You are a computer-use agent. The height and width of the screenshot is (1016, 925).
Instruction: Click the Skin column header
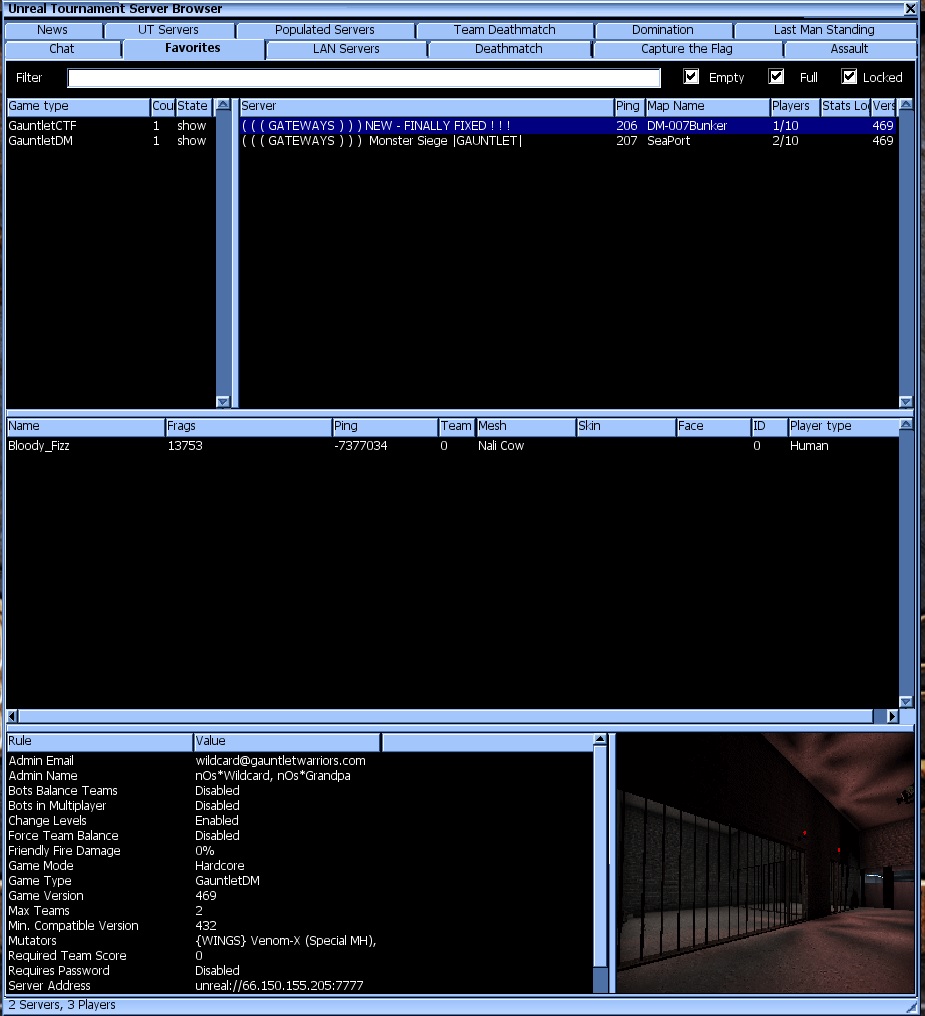pos(626,426)
